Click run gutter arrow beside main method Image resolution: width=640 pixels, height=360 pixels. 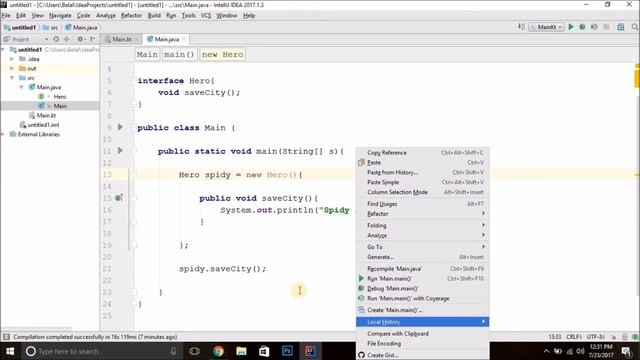pos(120,151)
